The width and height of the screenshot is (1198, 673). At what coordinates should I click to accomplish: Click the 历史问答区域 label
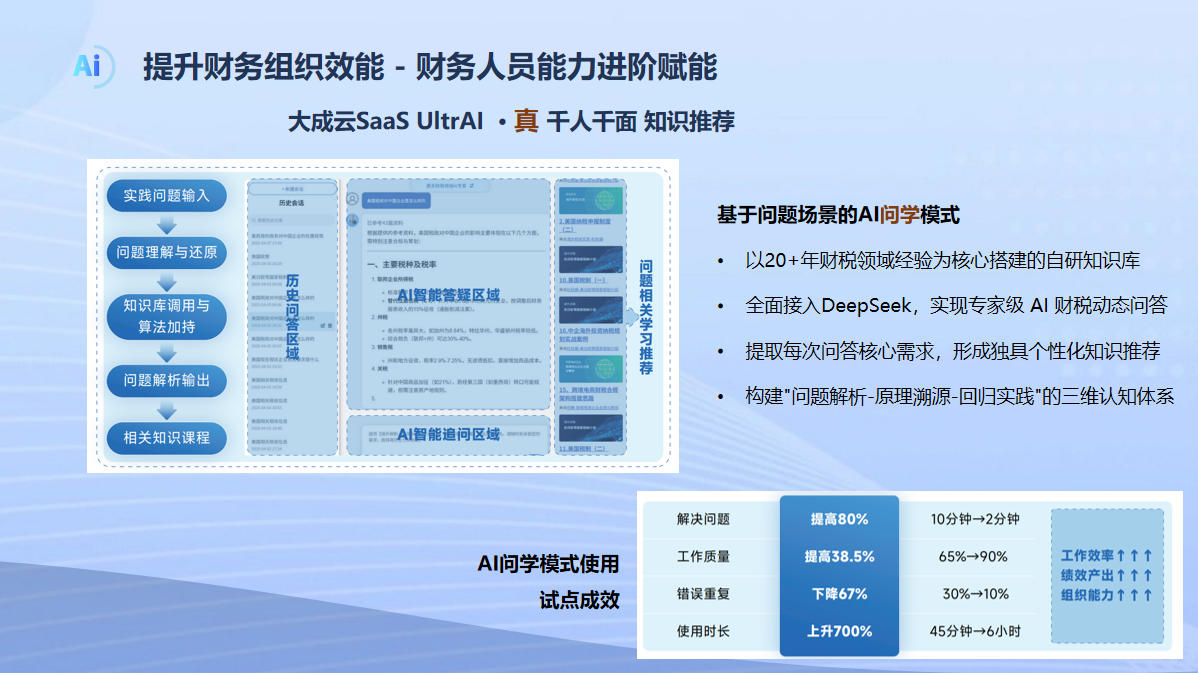(x=292, y=316)
